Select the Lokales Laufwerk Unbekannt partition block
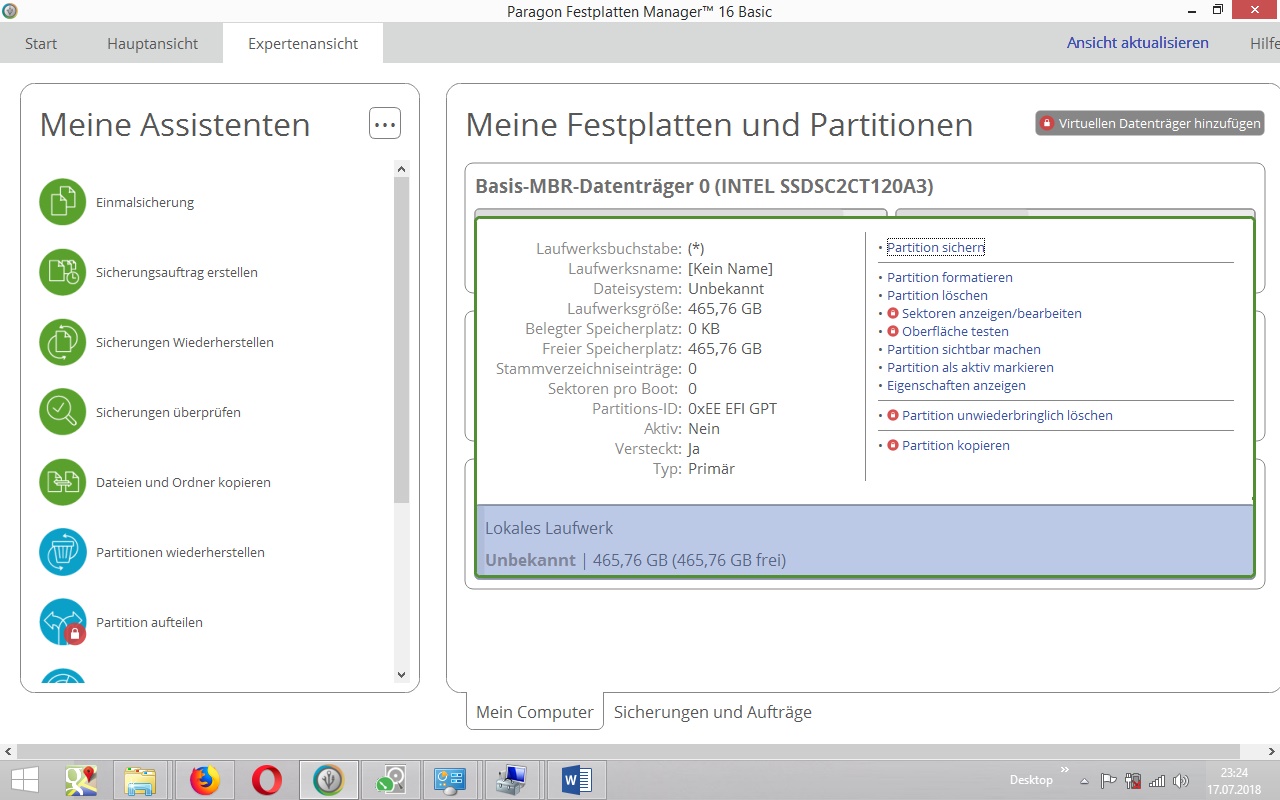The image size is (1280, 800). 865,540
